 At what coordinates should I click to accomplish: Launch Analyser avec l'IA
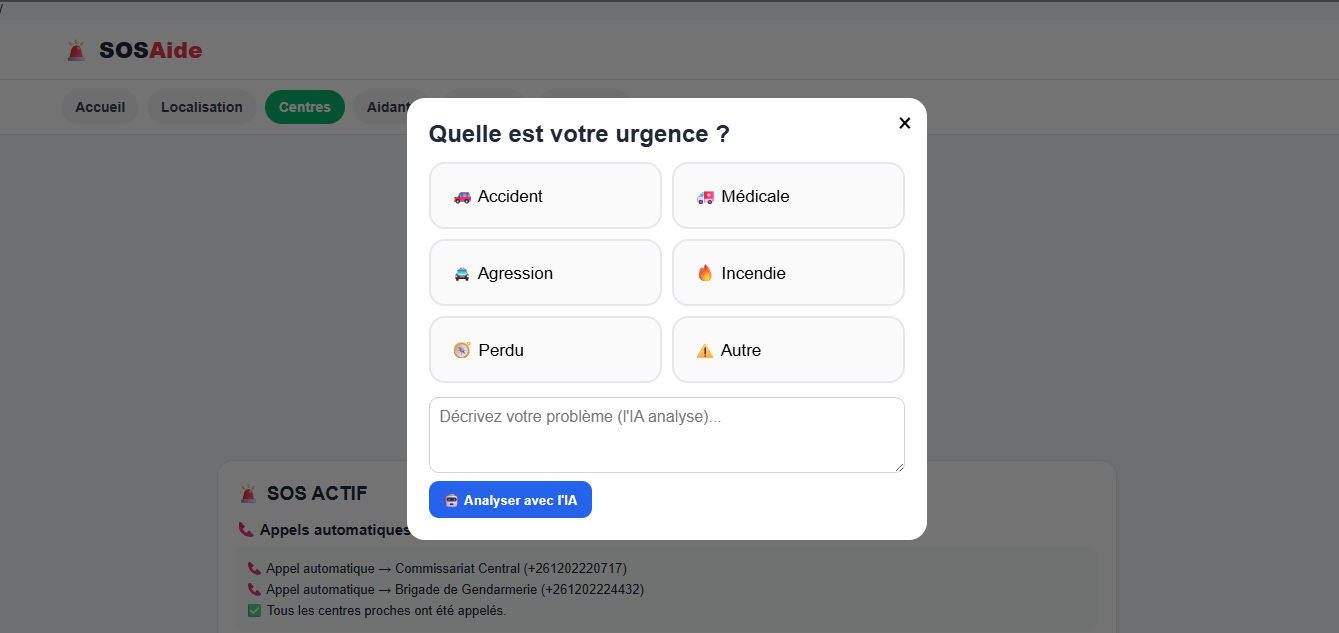click(x=510, y=500)
